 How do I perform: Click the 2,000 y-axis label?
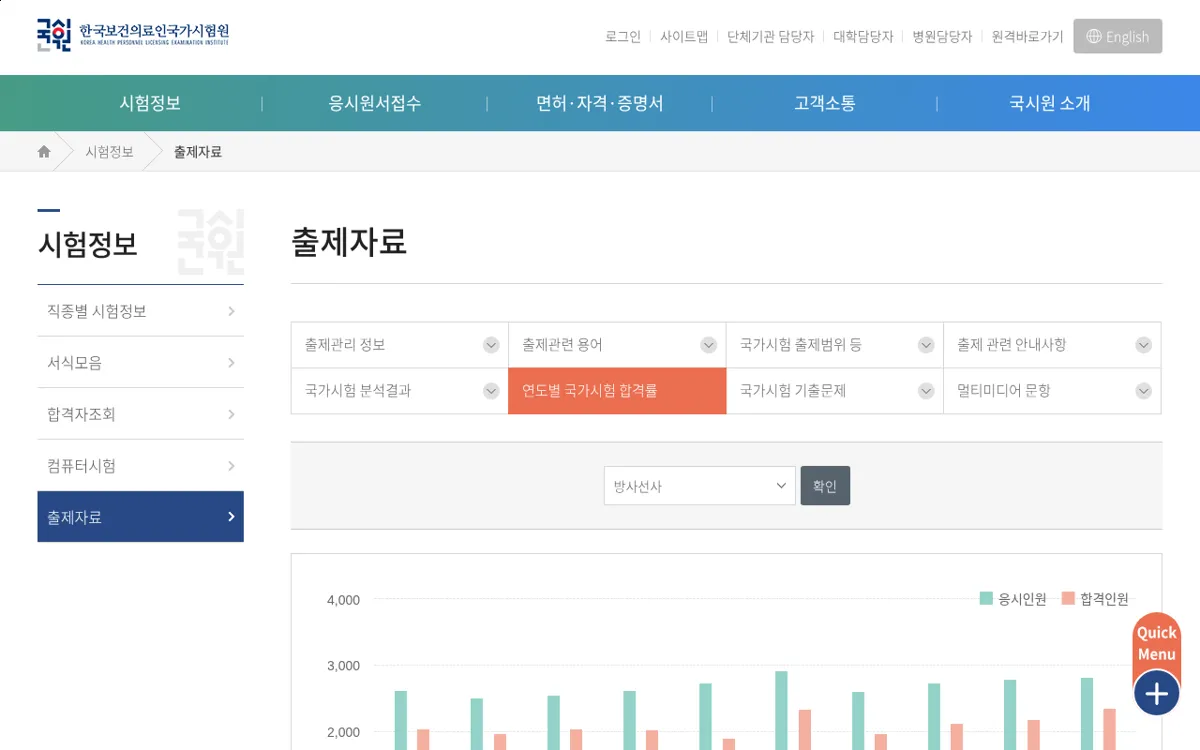(x=343, y=733)
